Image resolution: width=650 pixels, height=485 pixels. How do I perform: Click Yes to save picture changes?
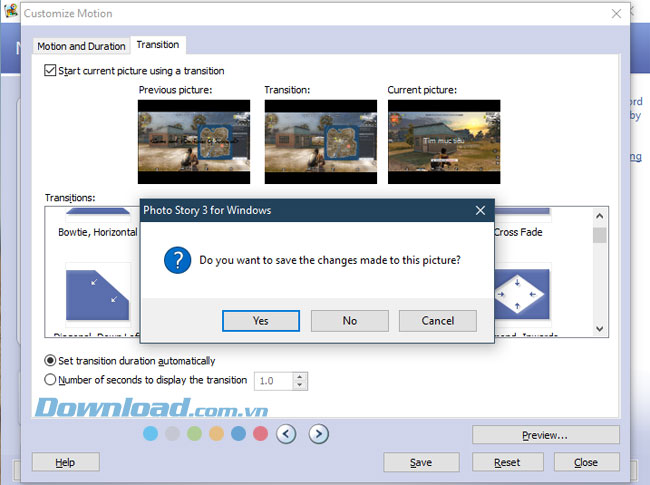tap(261, 321)
